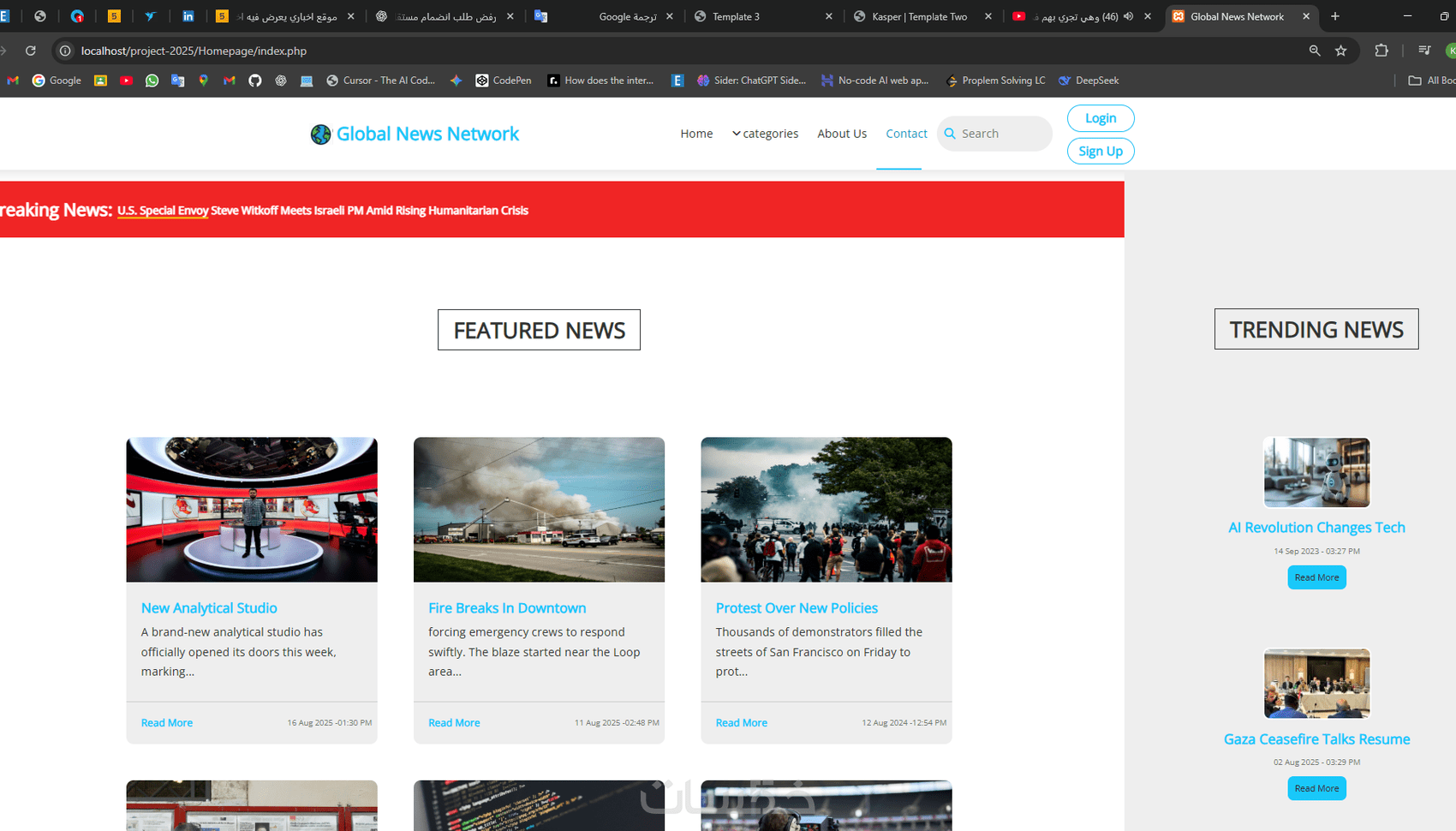
Task: Reload the page with the refresh icon
Action: (x=31, y=51)
